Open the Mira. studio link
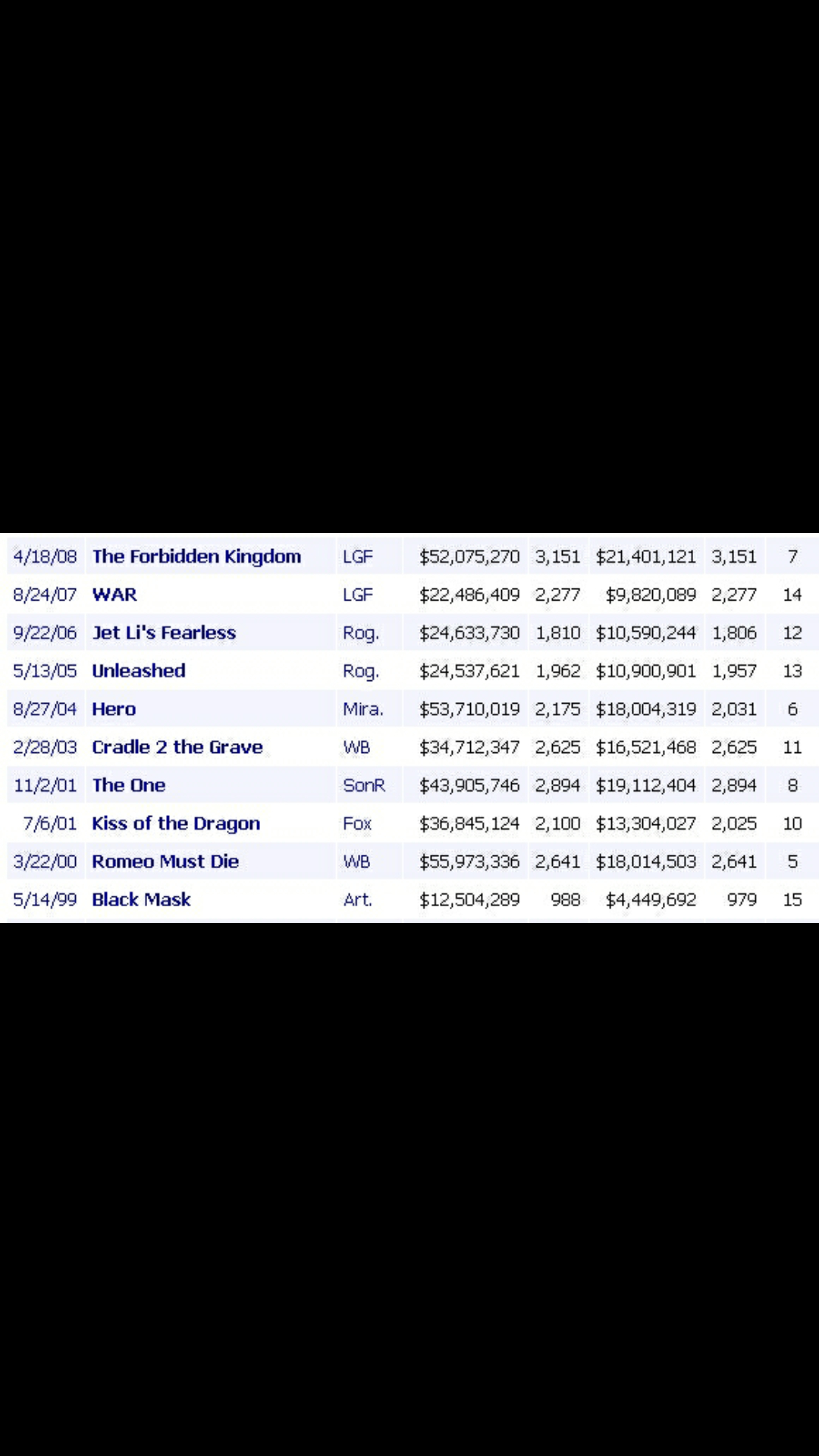Image resolution: width=819 pixels, height=1456 pixels. 363,709
